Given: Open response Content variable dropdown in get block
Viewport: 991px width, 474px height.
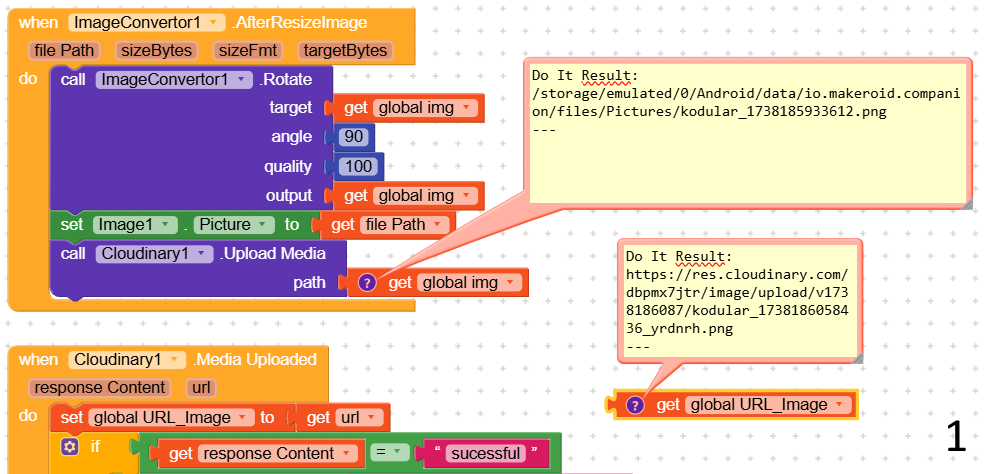Looking at the screenshot, I should [x=346, y=453].
